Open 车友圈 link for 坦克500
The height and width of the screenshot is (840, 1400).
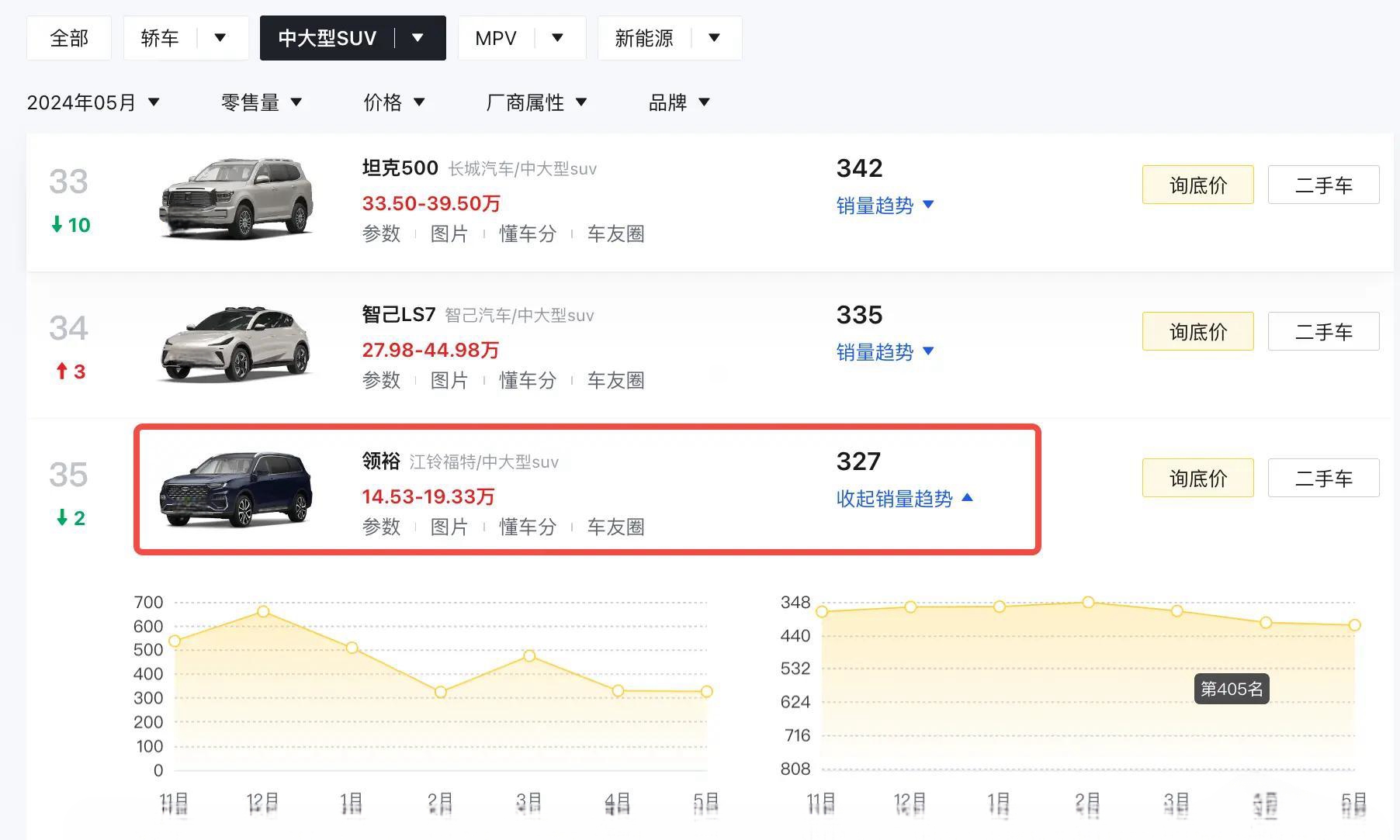point(615,233)
